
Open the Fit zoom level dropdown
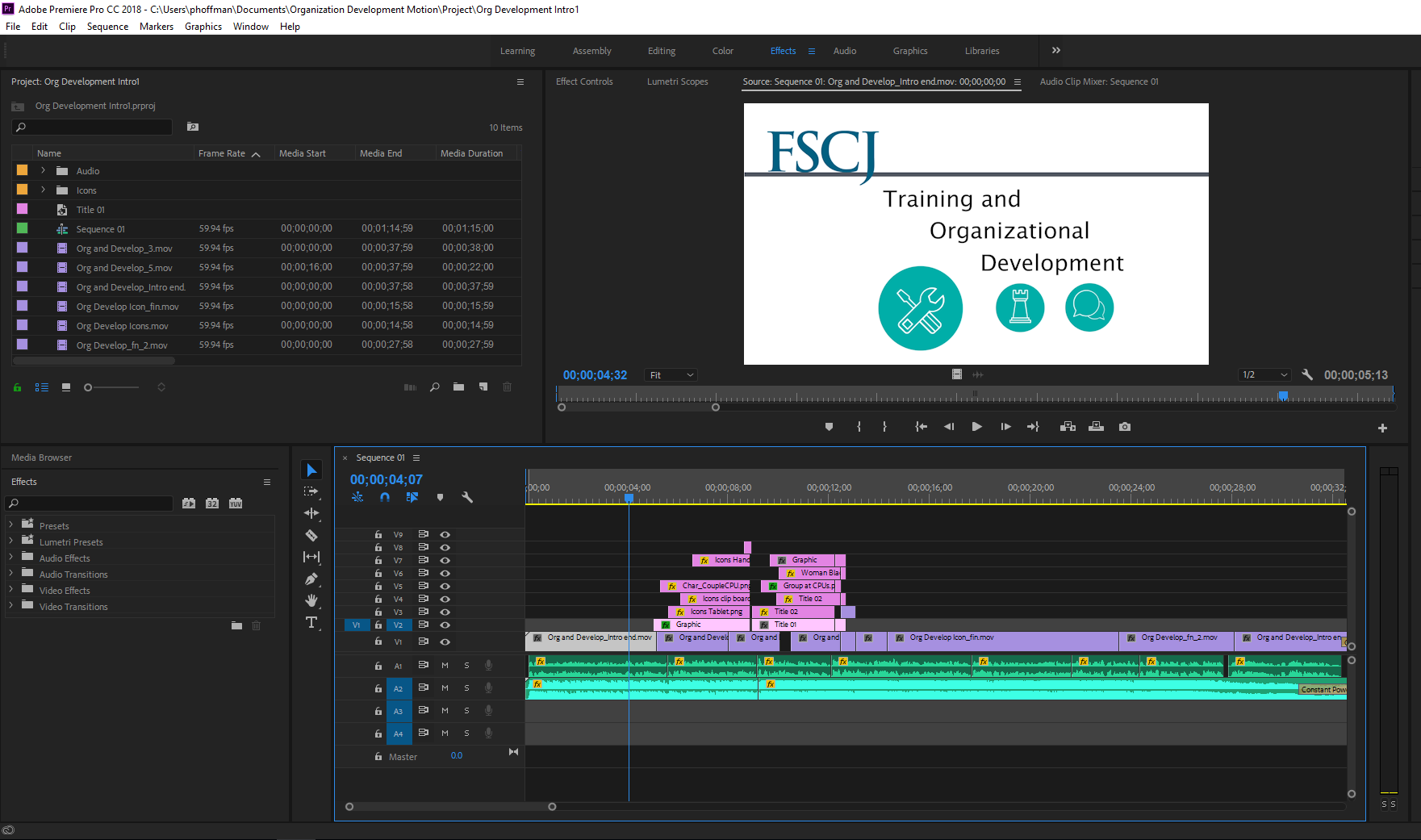tap(671, 375)
